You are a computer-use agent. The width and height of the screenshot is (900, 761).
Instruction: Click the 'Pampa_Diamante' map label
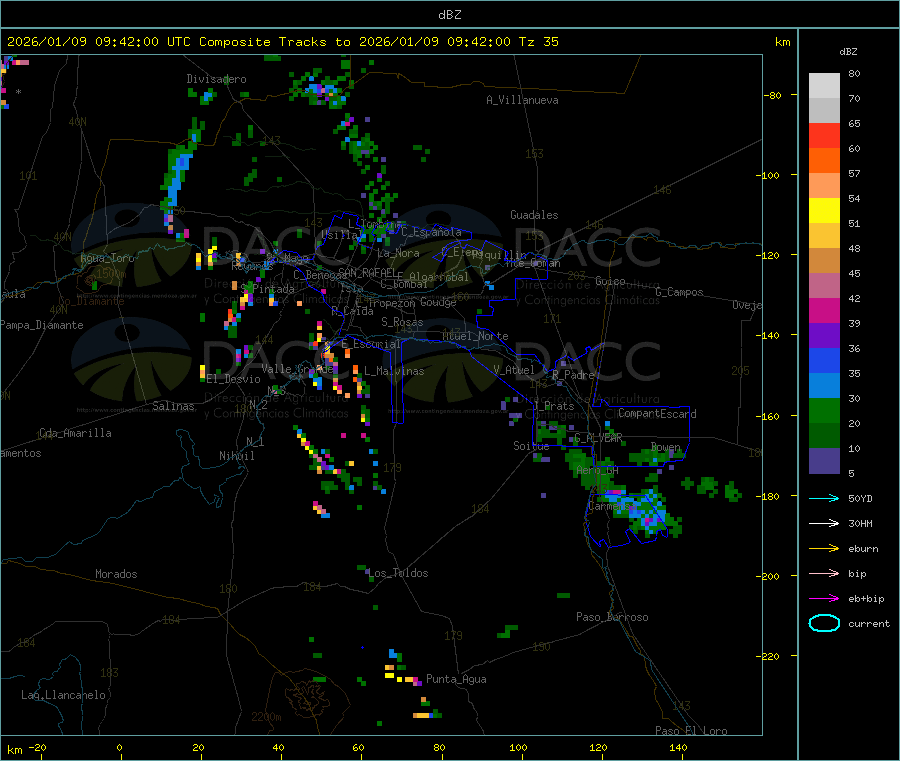click(x=42, y=325)
